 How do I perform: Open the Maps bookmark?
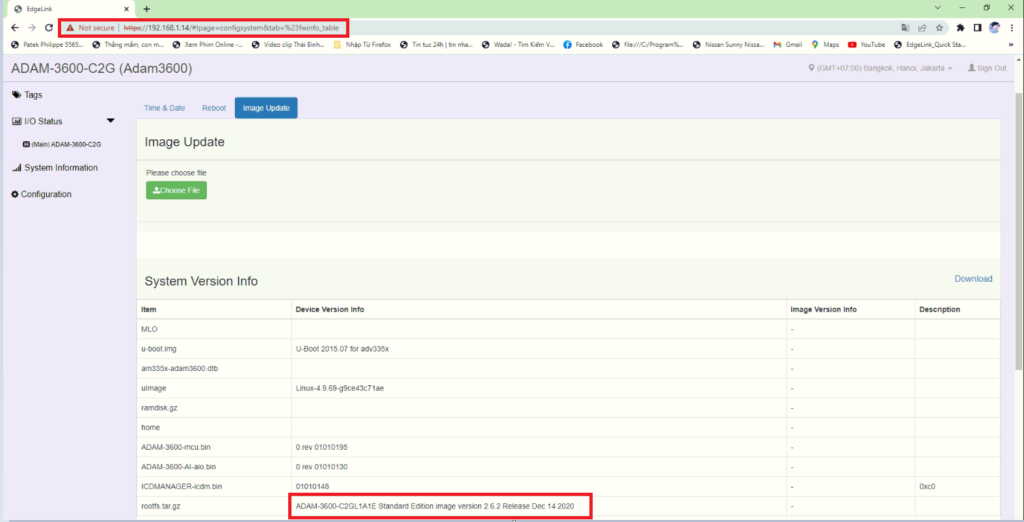[825, 45]
